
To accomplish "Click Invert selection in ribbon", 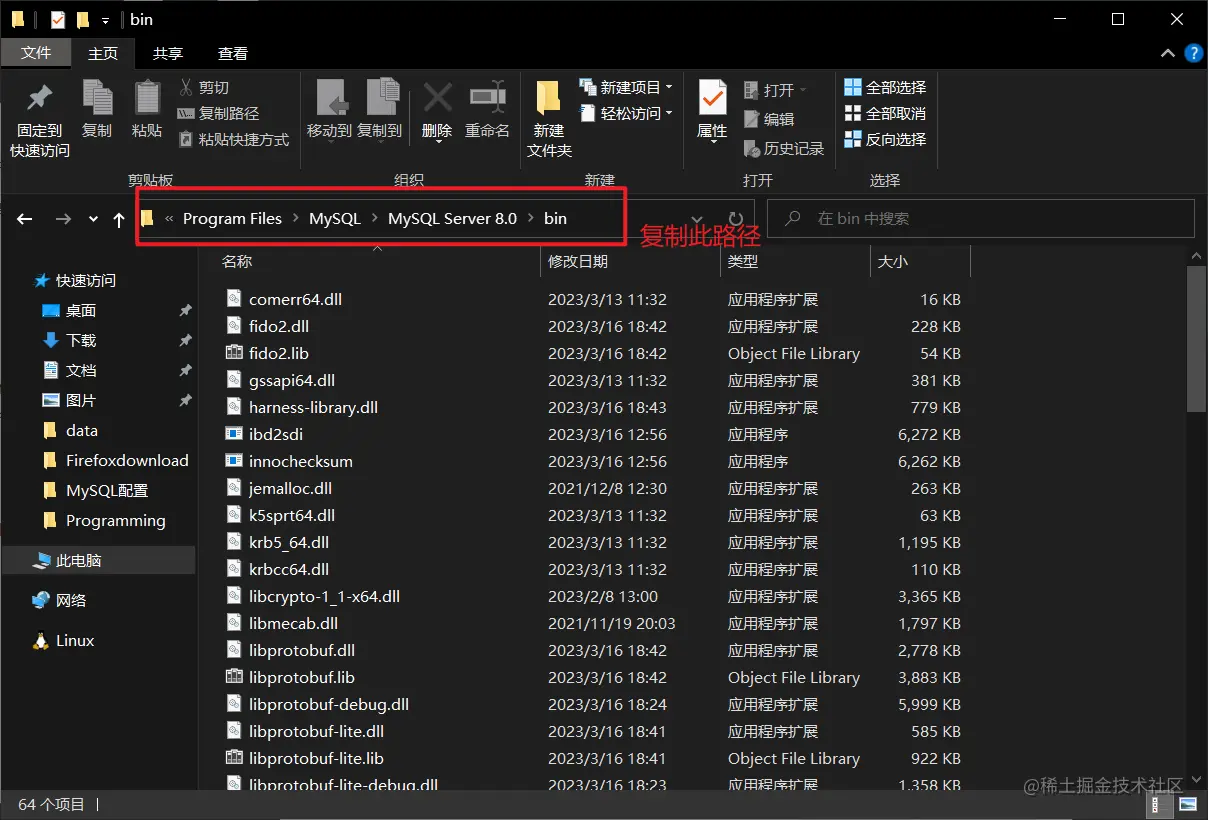I will click(886, 140).
